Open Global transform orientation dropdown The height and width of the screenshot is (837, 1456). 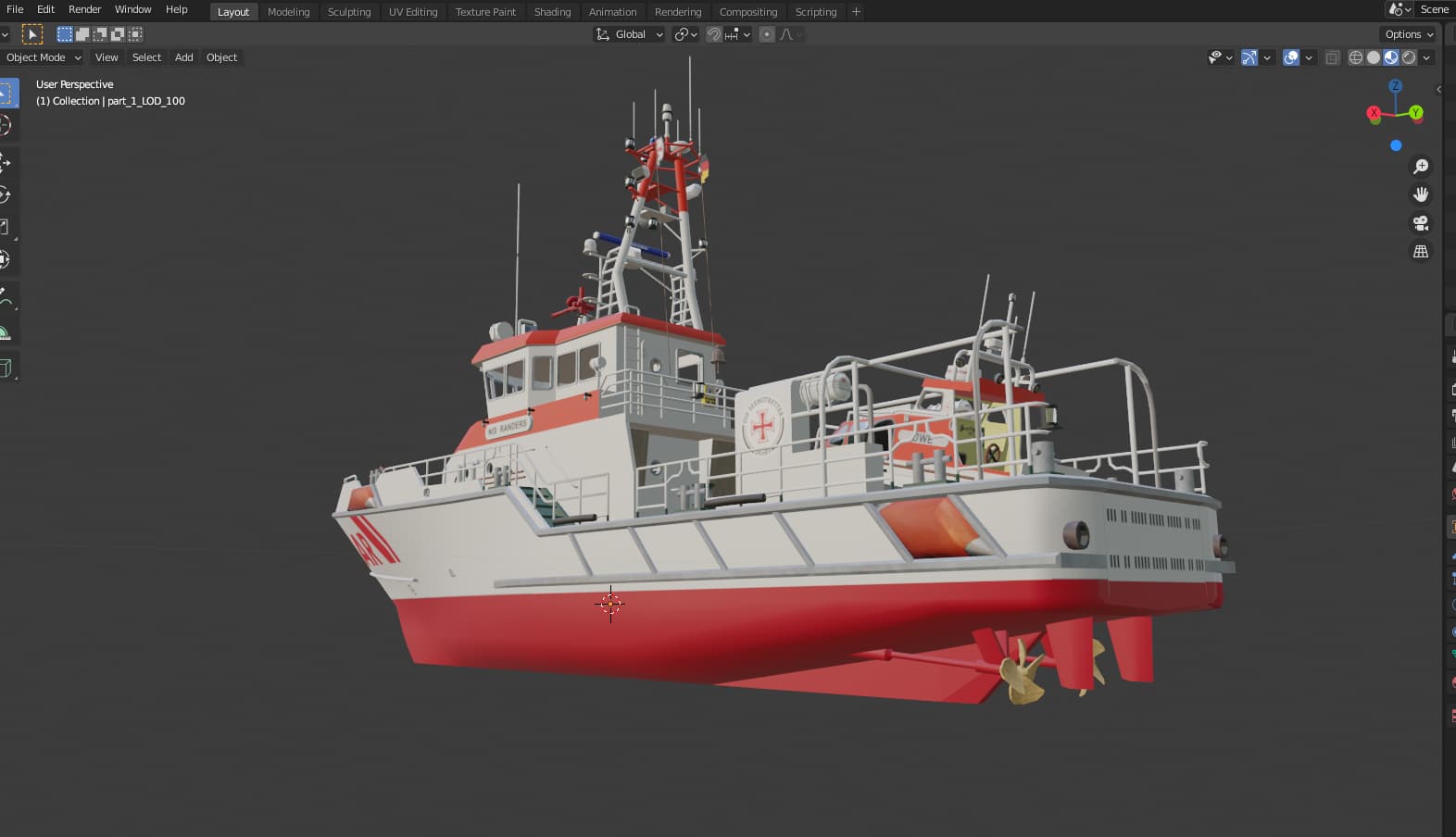(x=630, y=34)
